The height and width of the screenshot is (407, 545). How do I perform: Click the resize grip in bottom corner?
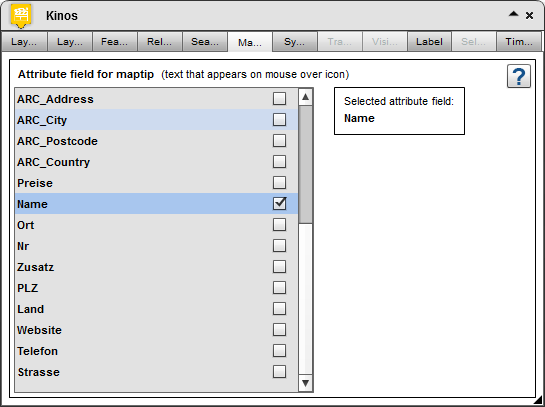click(539, 400)
